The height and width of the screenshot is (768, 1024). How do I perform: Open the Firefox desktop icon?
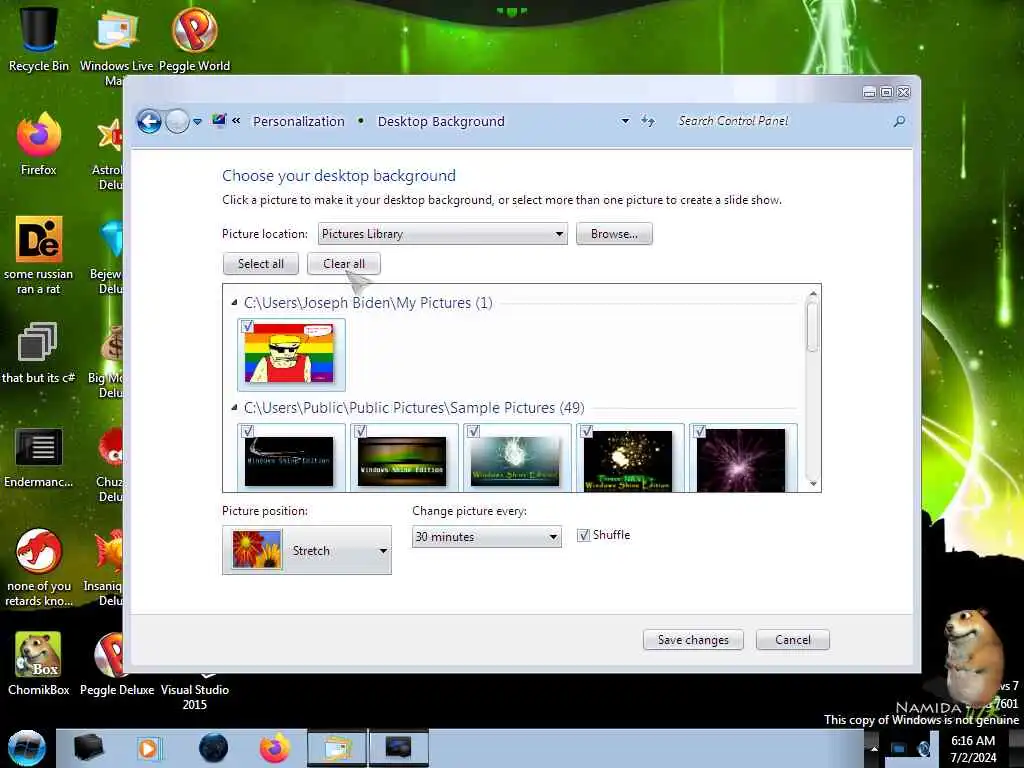pyautogui.click(x=39, y=144)
